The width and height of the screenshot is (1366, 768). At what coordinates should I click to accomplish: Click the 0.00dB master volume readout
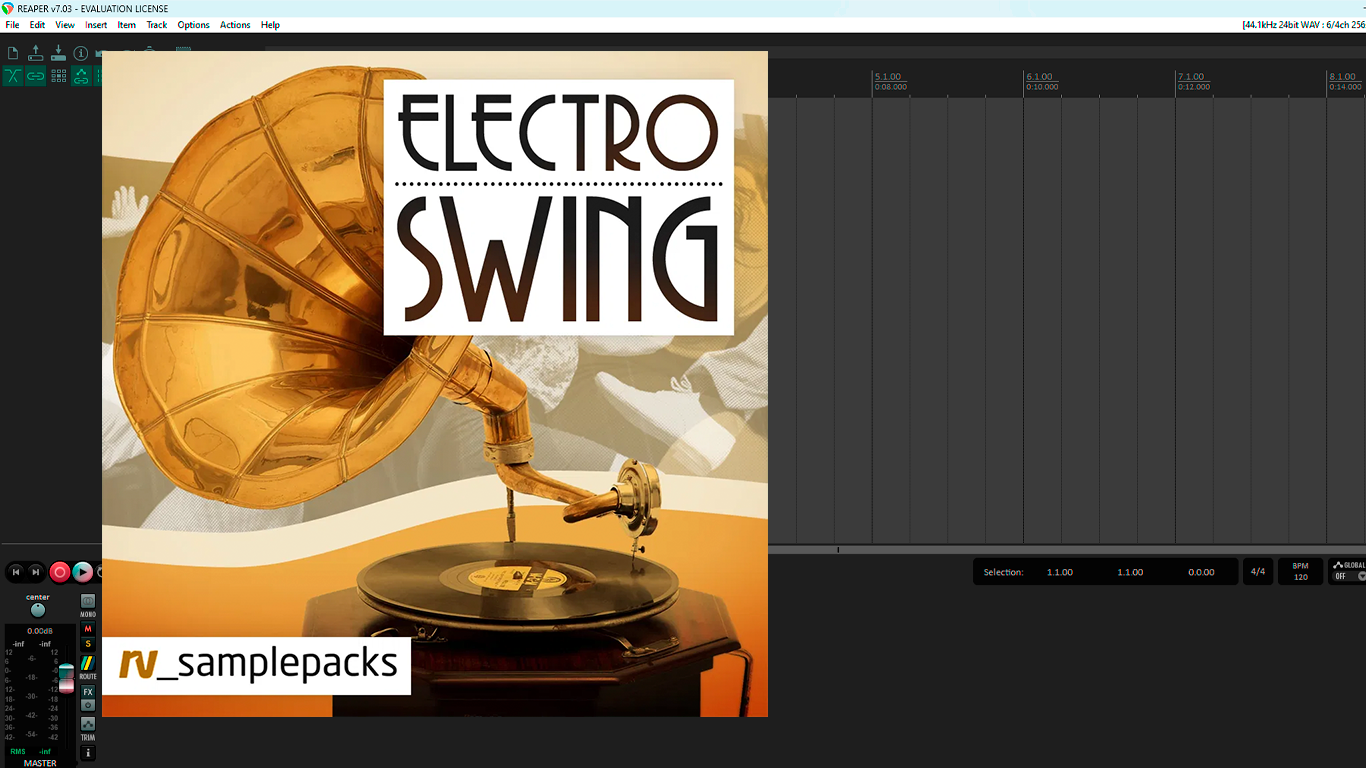40,631
